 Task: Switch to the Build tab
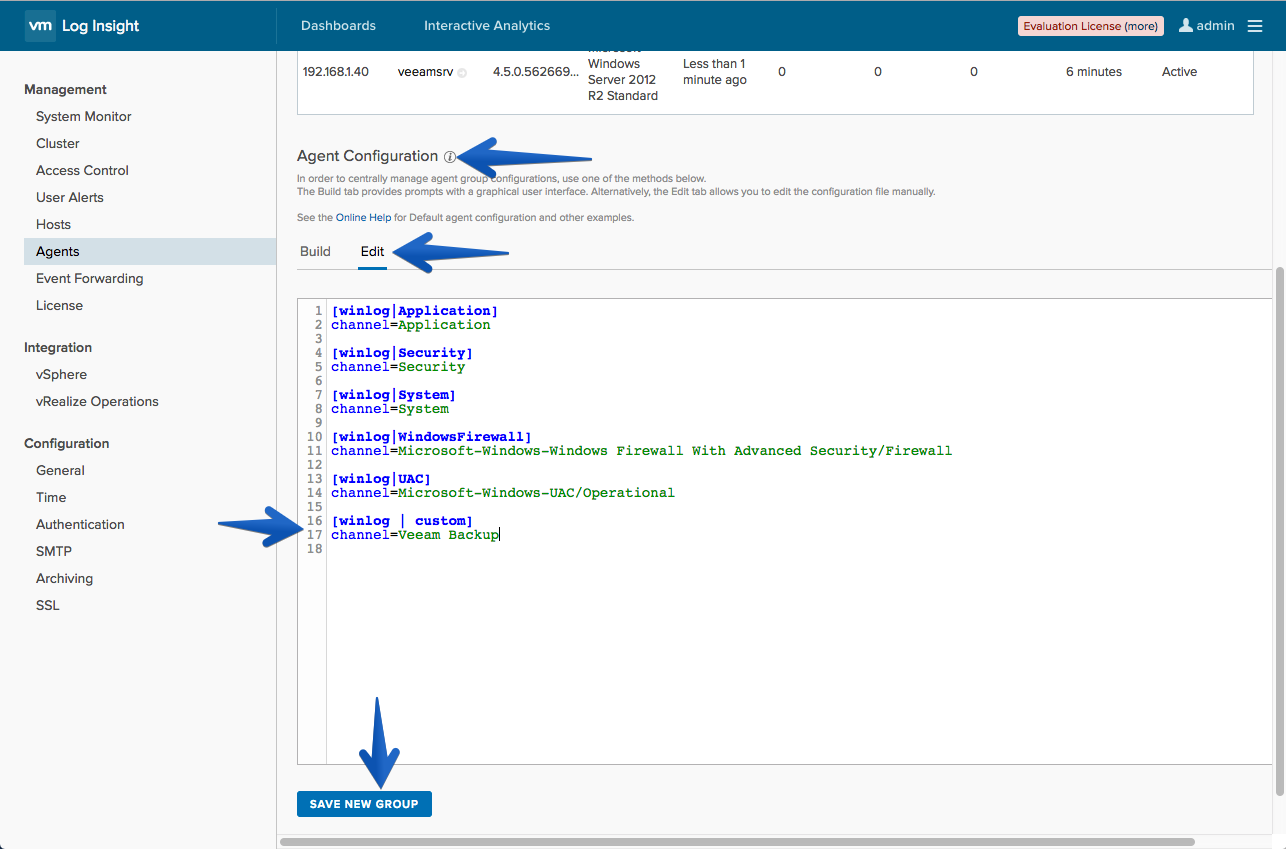click(315, 251)
